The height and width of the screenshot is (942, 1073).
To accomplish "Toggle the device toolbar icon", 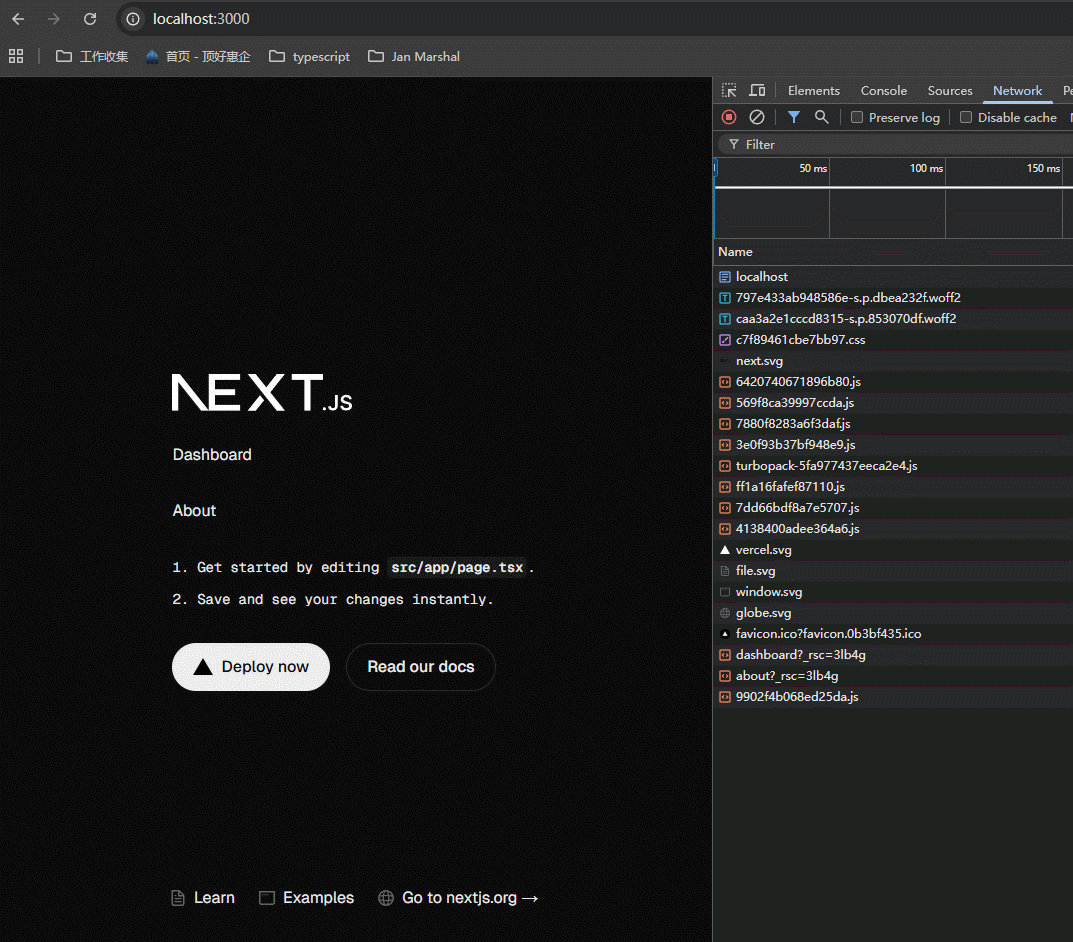I will (x=757, y=90).
